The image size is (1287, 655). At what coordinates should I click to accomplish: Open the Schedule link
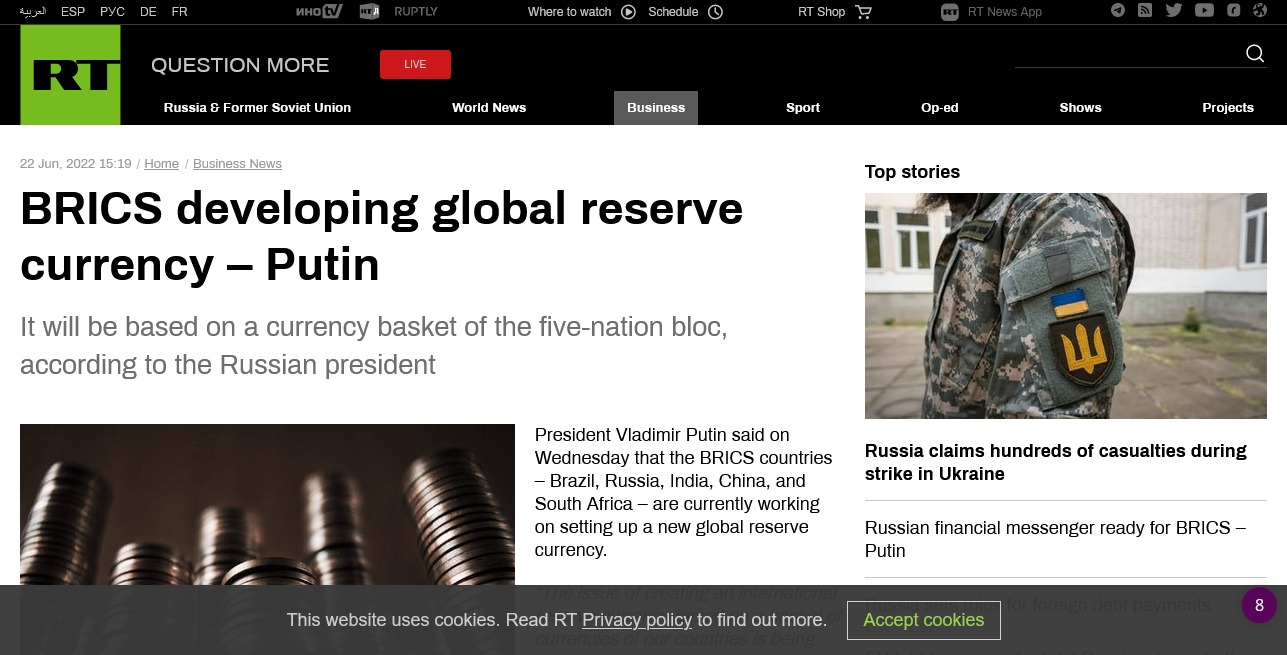[673, 12]
